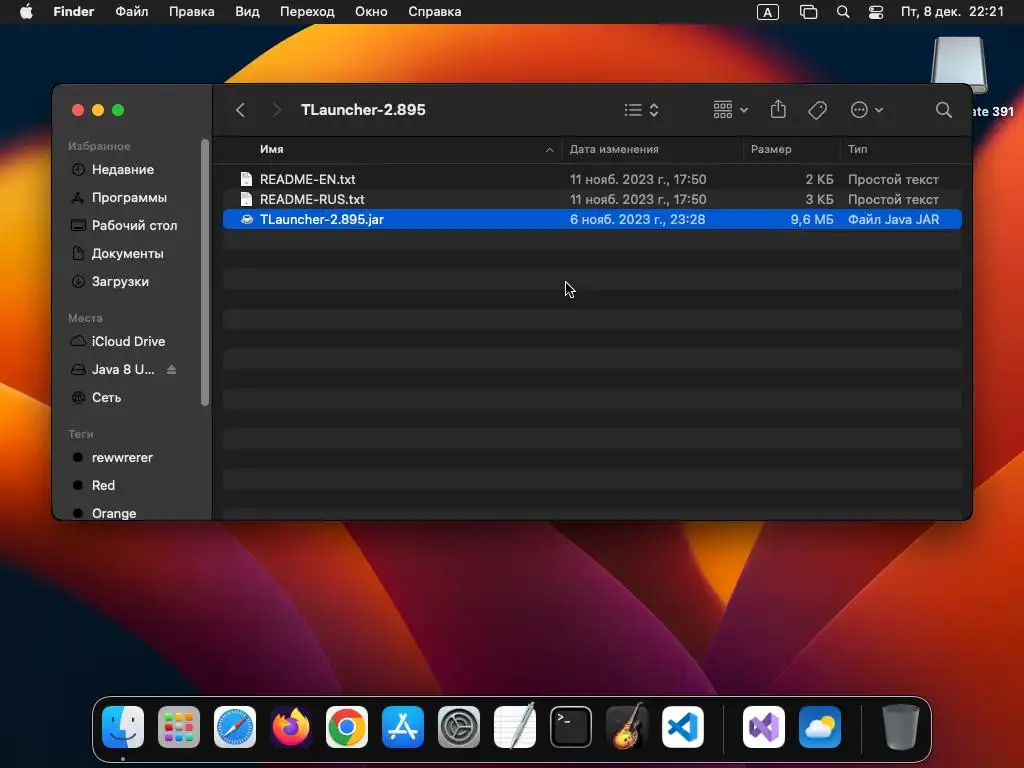Launch Google Chrome from the Dock
Screen dimensions: 1024x768
pos(347,727)
